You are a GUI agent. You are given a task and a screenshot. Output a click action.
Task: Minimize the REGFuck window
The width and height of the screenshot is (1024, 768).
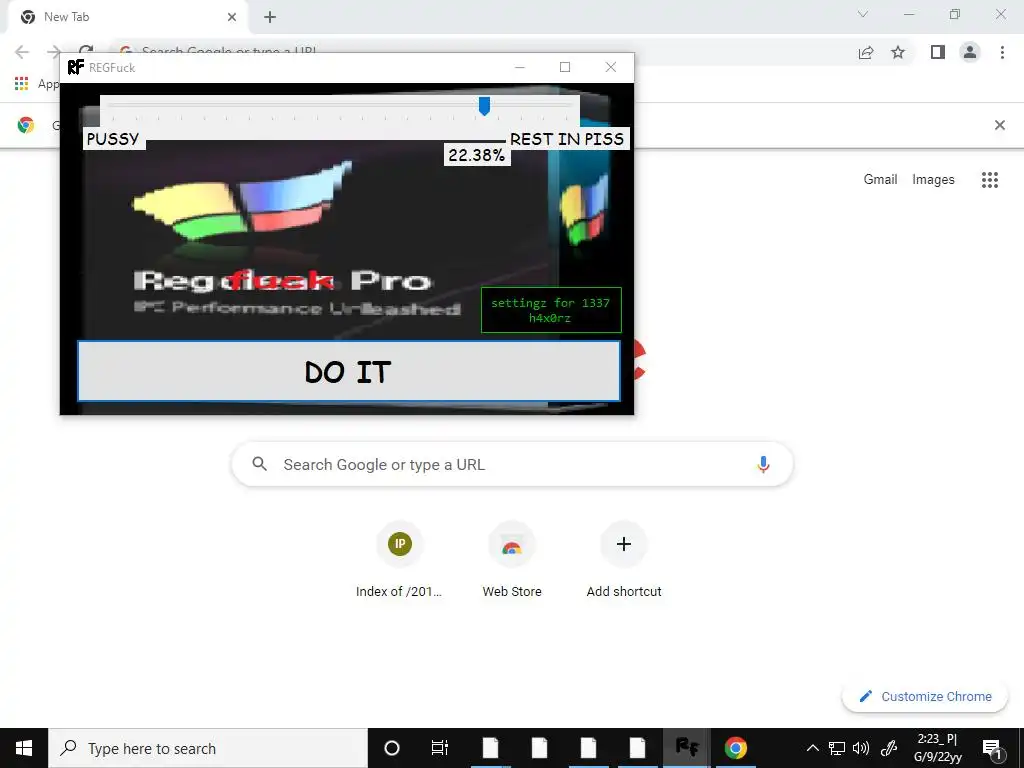coord(520,67)
